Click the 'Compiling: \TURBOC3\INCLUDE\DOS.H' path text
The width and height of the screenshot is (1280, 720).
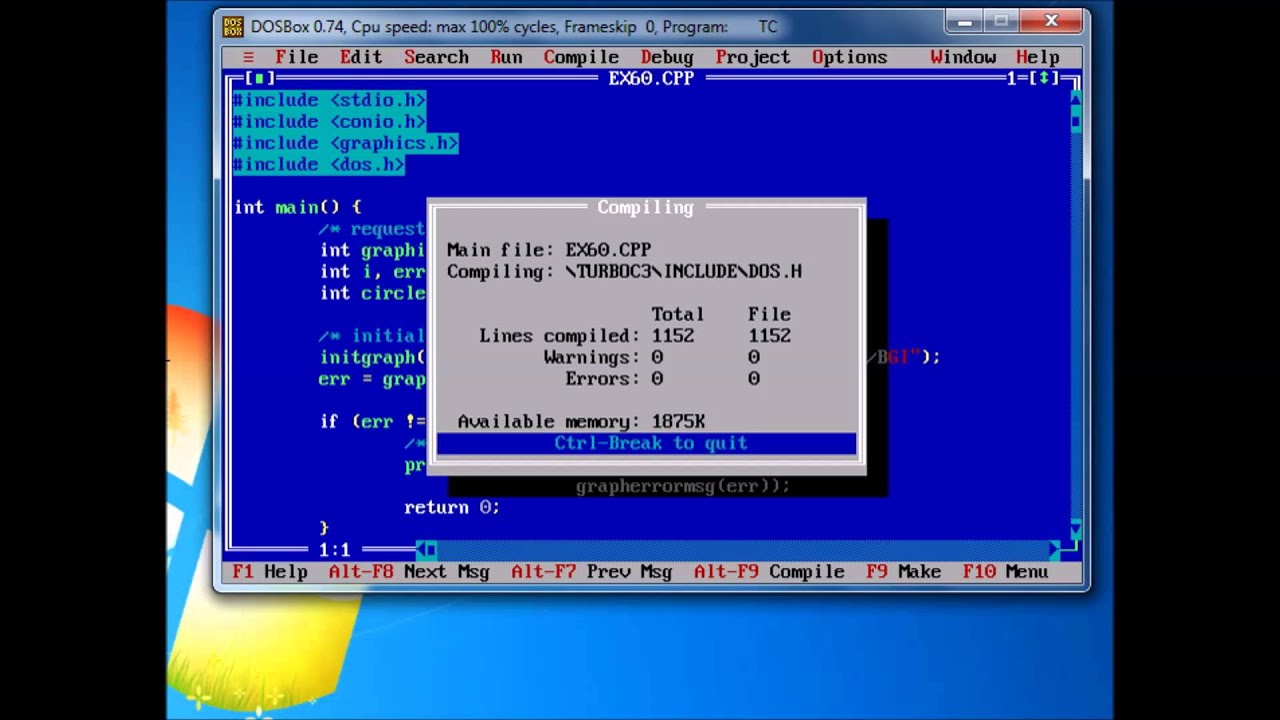(624, 272)
